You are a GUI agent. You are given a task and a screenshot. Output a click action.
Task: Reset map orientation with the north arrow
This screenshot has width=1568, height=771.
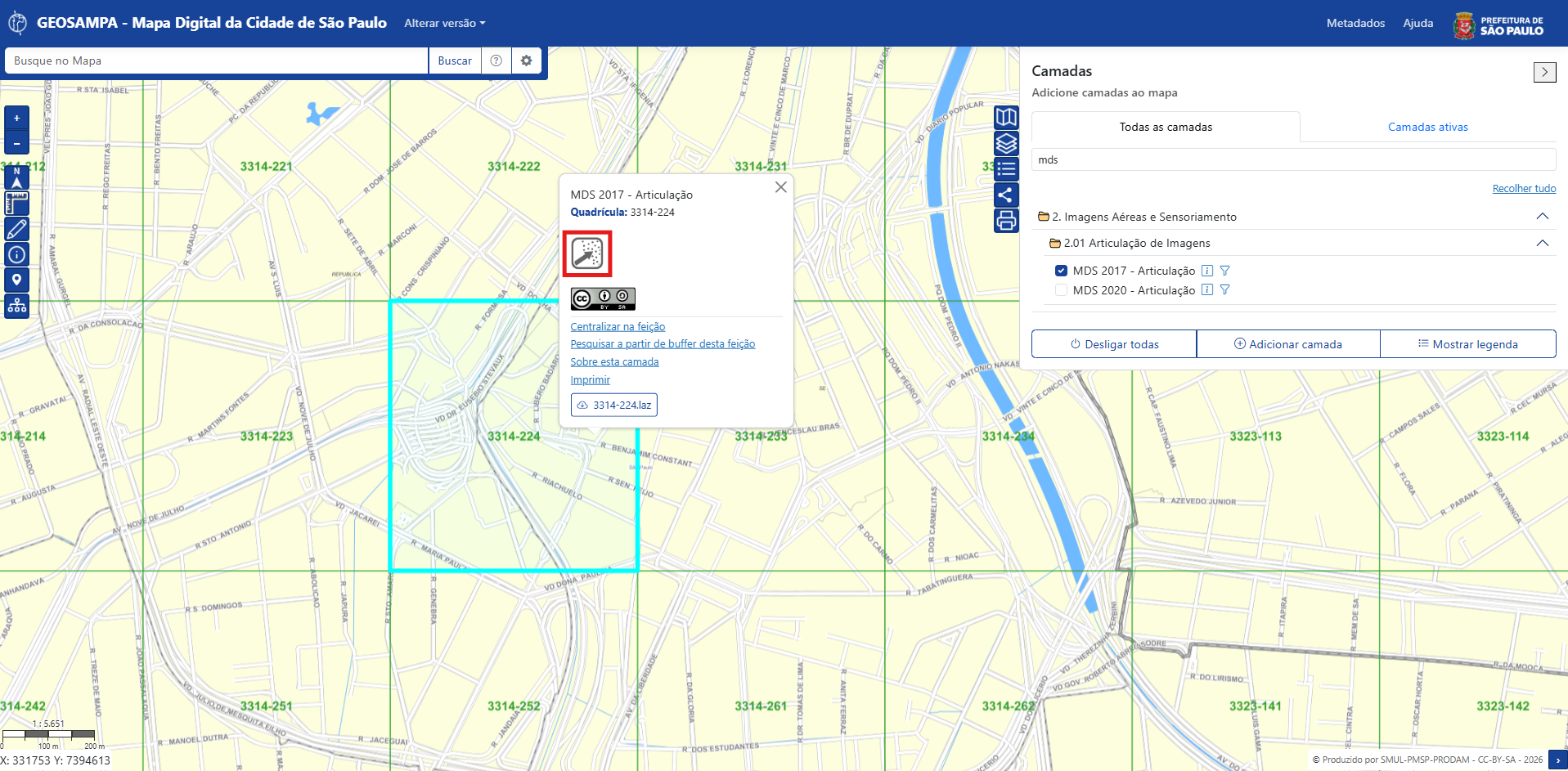click(16, 177)
